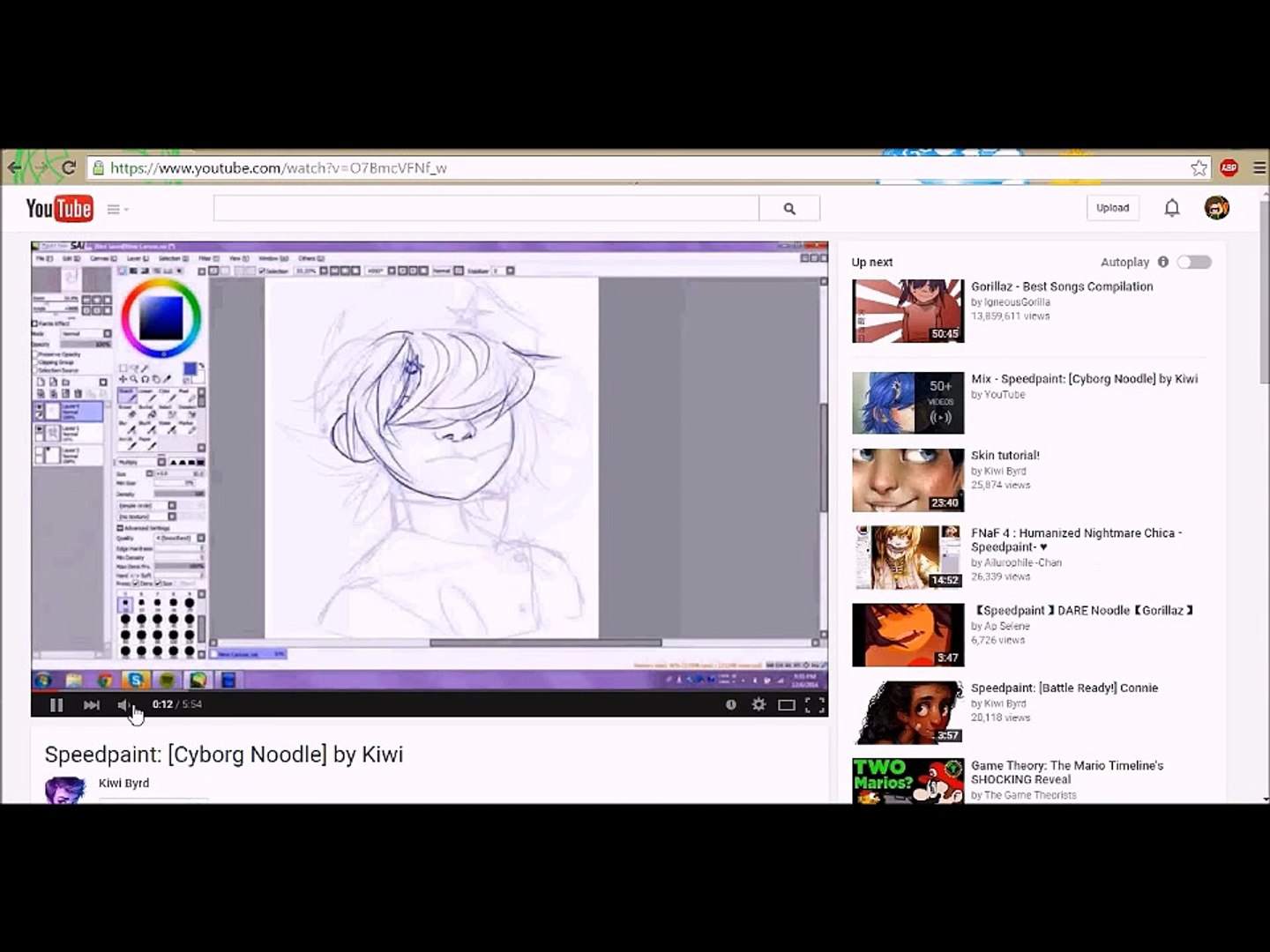Visit the Ap Selene channel
The height and width of the screenshot is (952, 1270).
[1000, 626]
